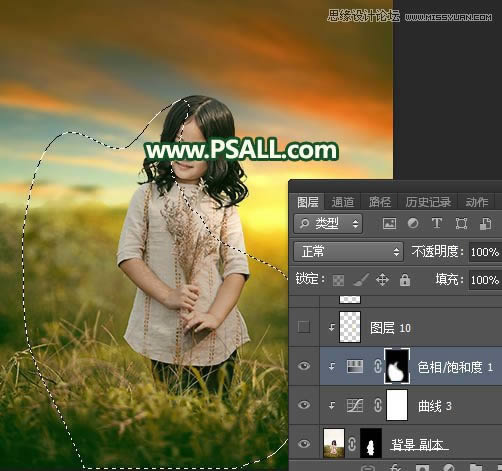
Task: Enable the type layer filter icon
Action: (437, 223)
